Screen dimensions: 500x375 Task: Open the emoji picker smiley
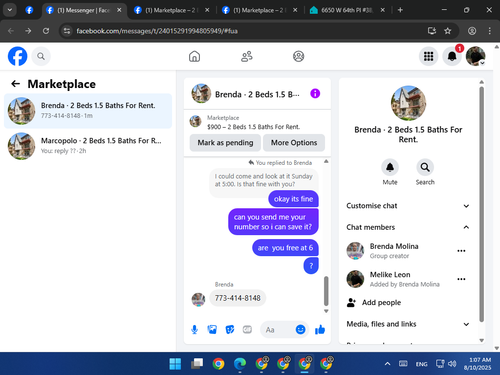click(300, 330)
